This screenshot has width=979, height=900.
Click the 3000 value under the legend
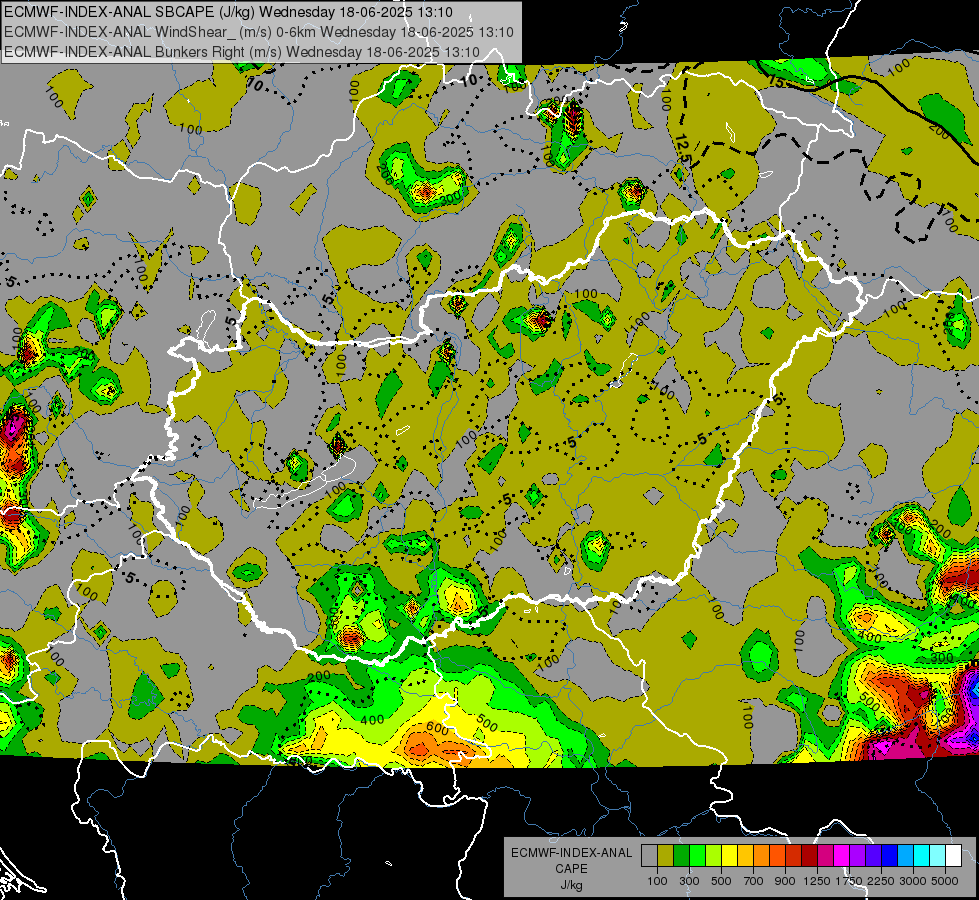click(x=913, y=881)
